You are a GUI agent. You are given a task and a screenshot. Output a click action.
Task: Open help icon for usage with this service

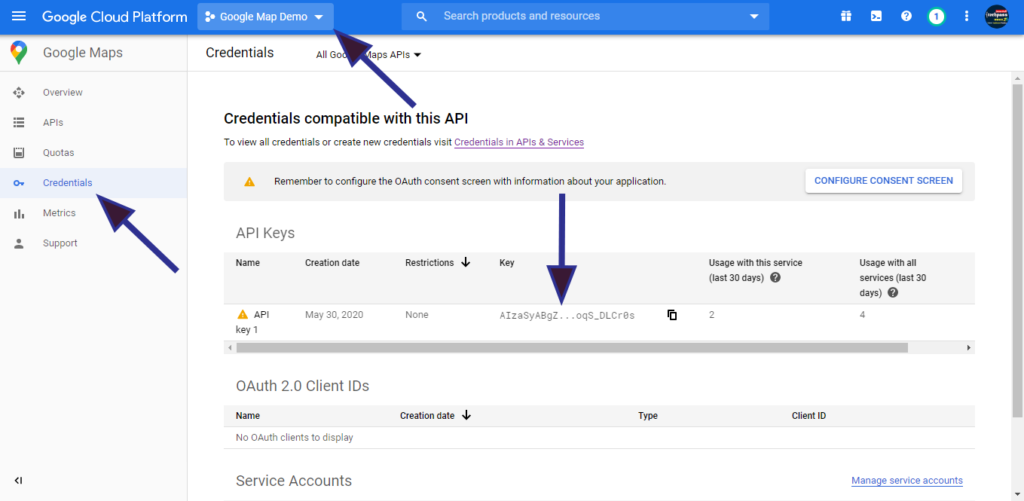pyautogui.click(x=775, y=278)
